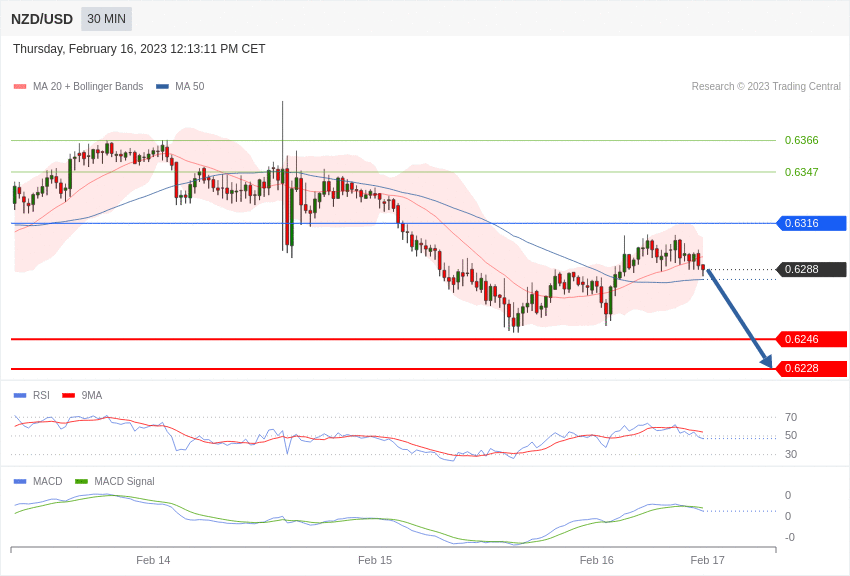Click the black 0.6288 current price tag
850x576 pixels.
pyautogui.click(x=812, y=269)
